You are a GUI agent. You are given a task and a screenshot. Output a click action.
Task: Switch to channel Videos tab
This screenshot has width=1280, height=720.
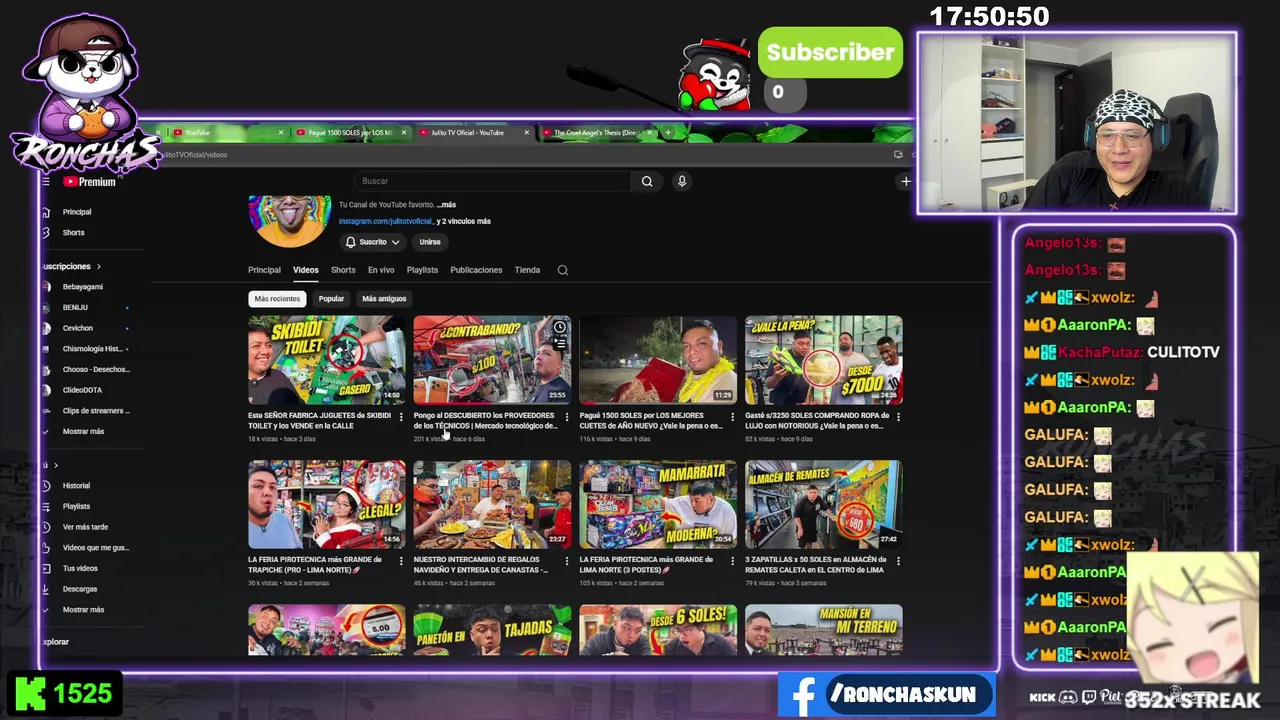pyautogui.click(x=305, y=270)
